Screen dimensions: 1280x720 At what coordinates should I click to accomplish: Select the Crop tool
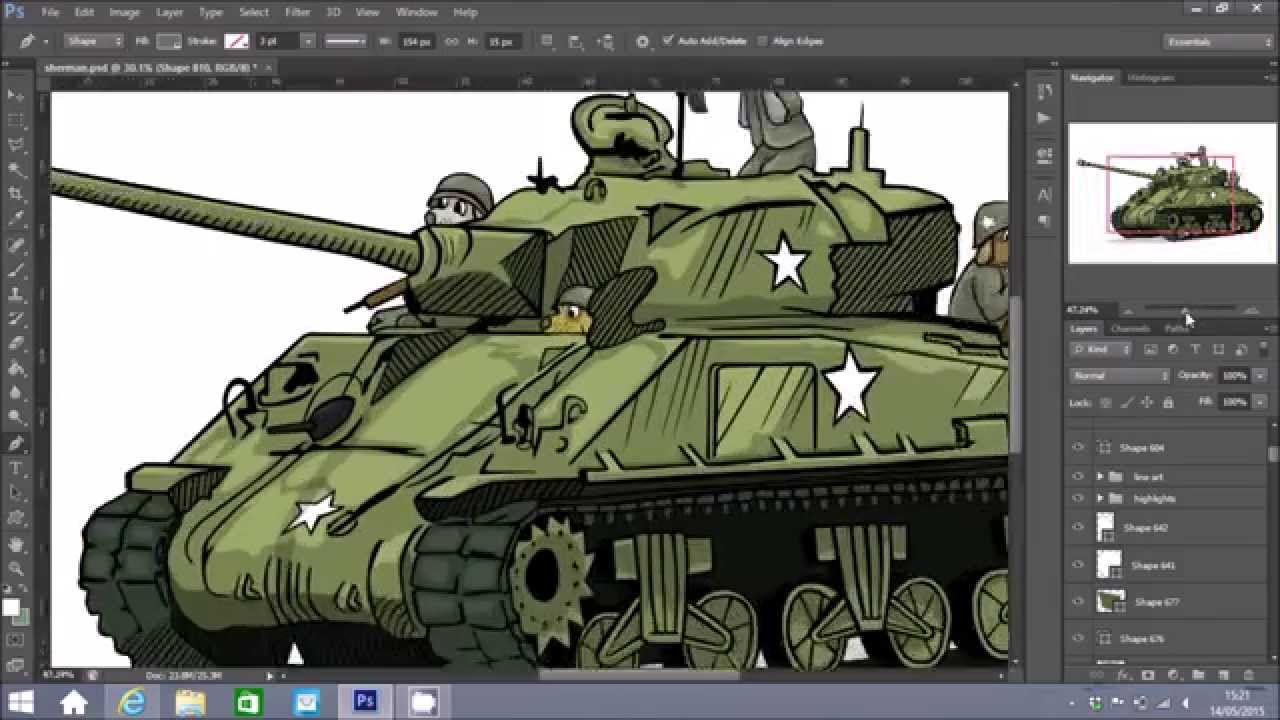click(x=17, y=194)
